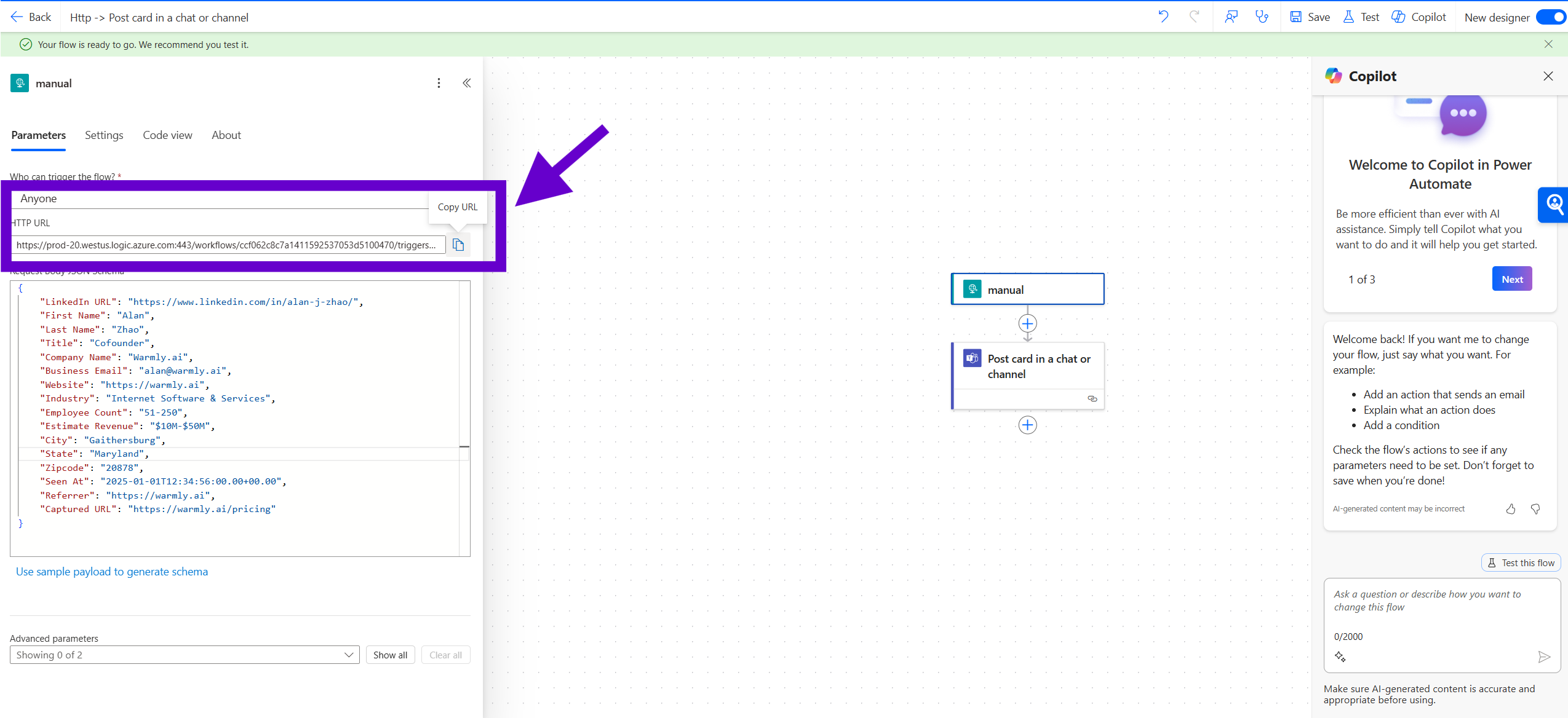Open the flow checker stethoscope icon
This screenshot has height=718, width=1568.
(1262, 17)
